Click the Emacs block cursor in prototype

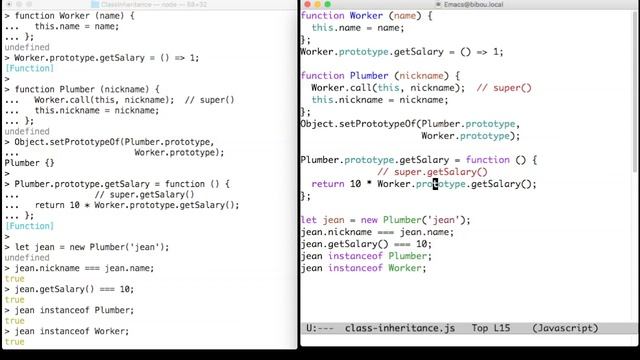pyautogui.click(x=435, y=184)
